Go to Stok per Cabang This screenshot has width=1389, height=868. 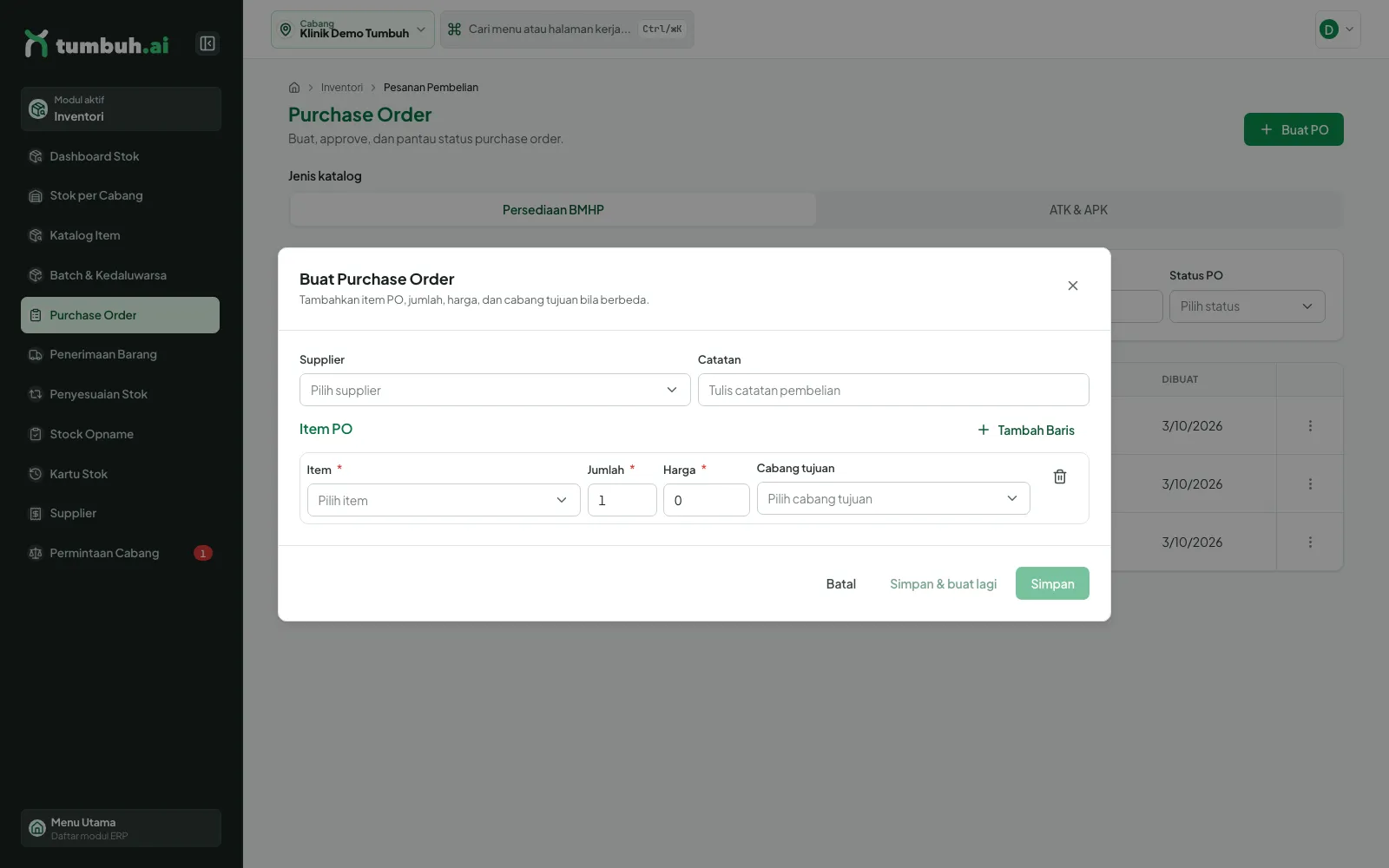121,196
